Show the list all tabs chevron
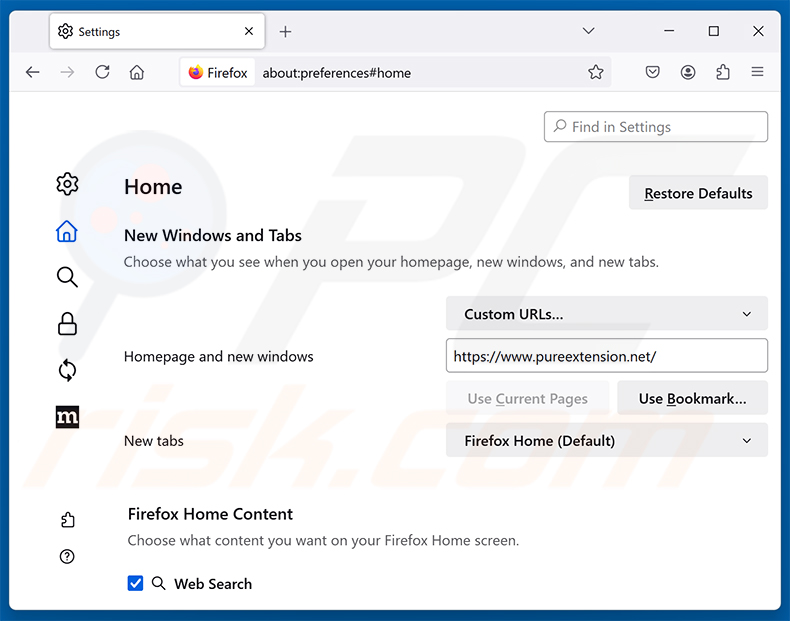This screenshot has height=621, width=790. click(x=588, y=31)
